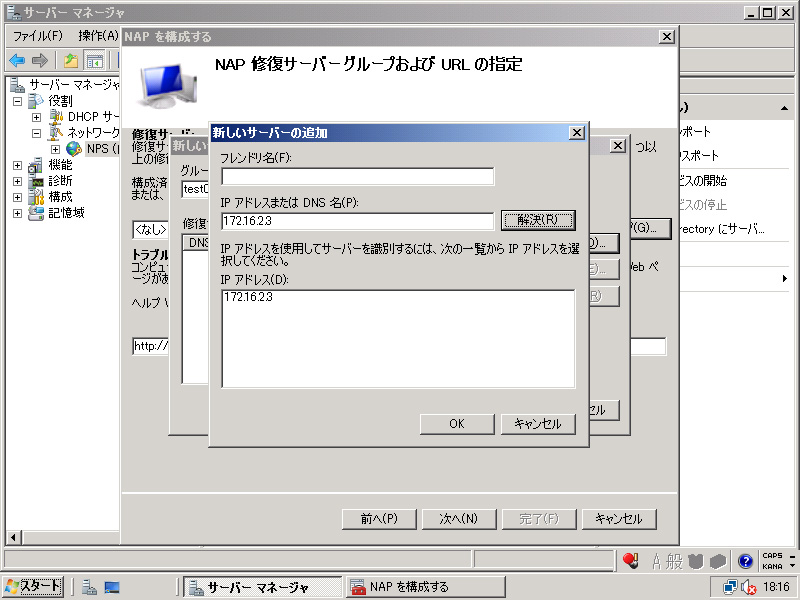800x600 pixels.
Task: Launch Server Manager from quick launch icon
Action: coord(89,587)
